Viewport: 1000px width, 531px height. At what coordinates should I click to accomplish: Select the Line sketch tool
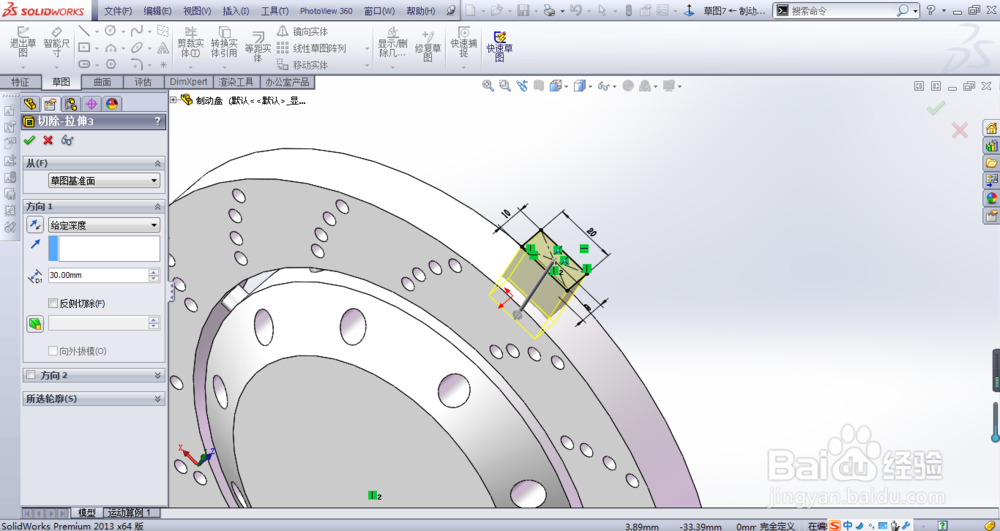(84, 31)
